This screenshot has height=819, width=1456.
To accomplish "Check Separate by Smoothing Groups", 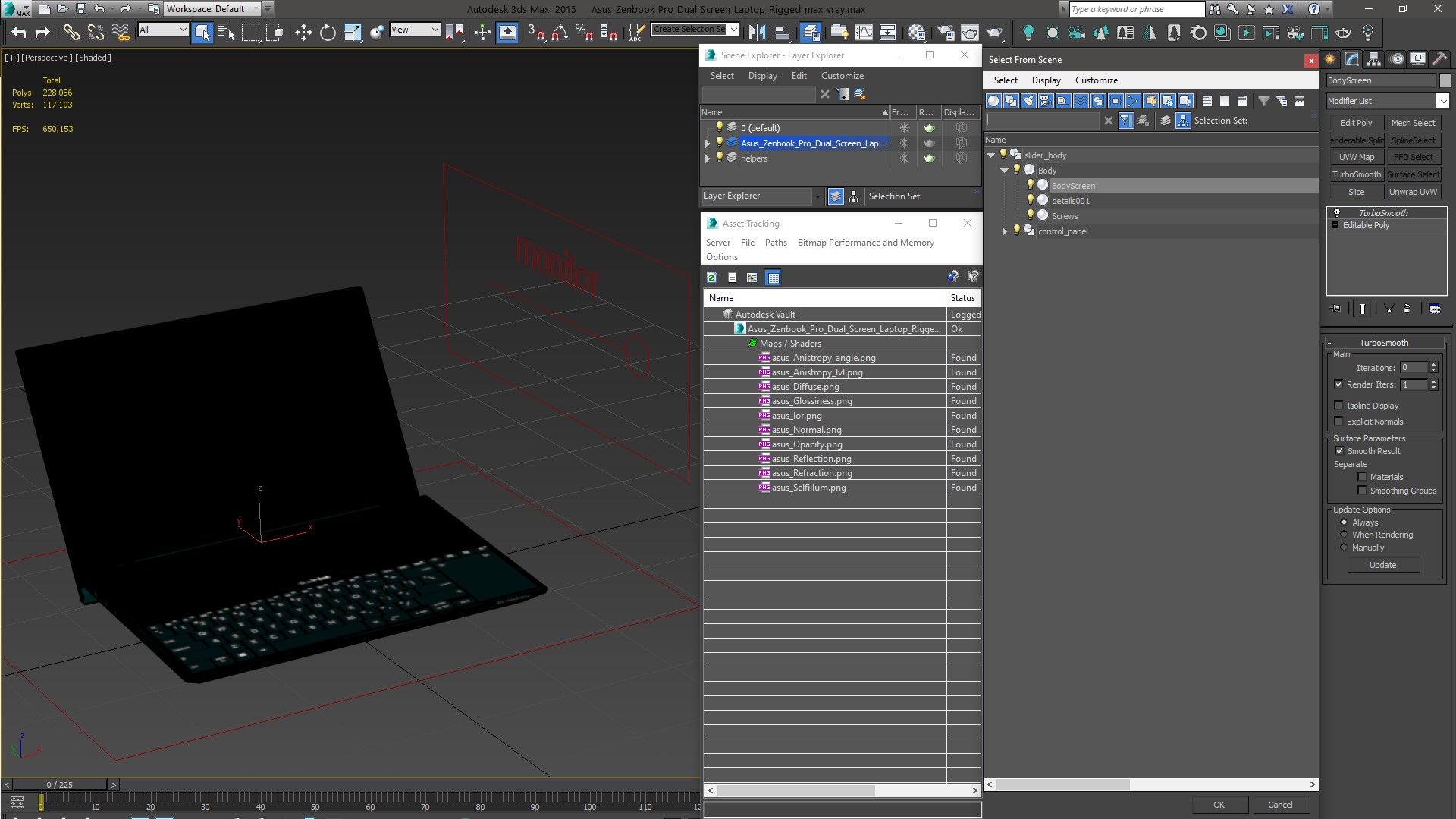I will pos(1362,491).
